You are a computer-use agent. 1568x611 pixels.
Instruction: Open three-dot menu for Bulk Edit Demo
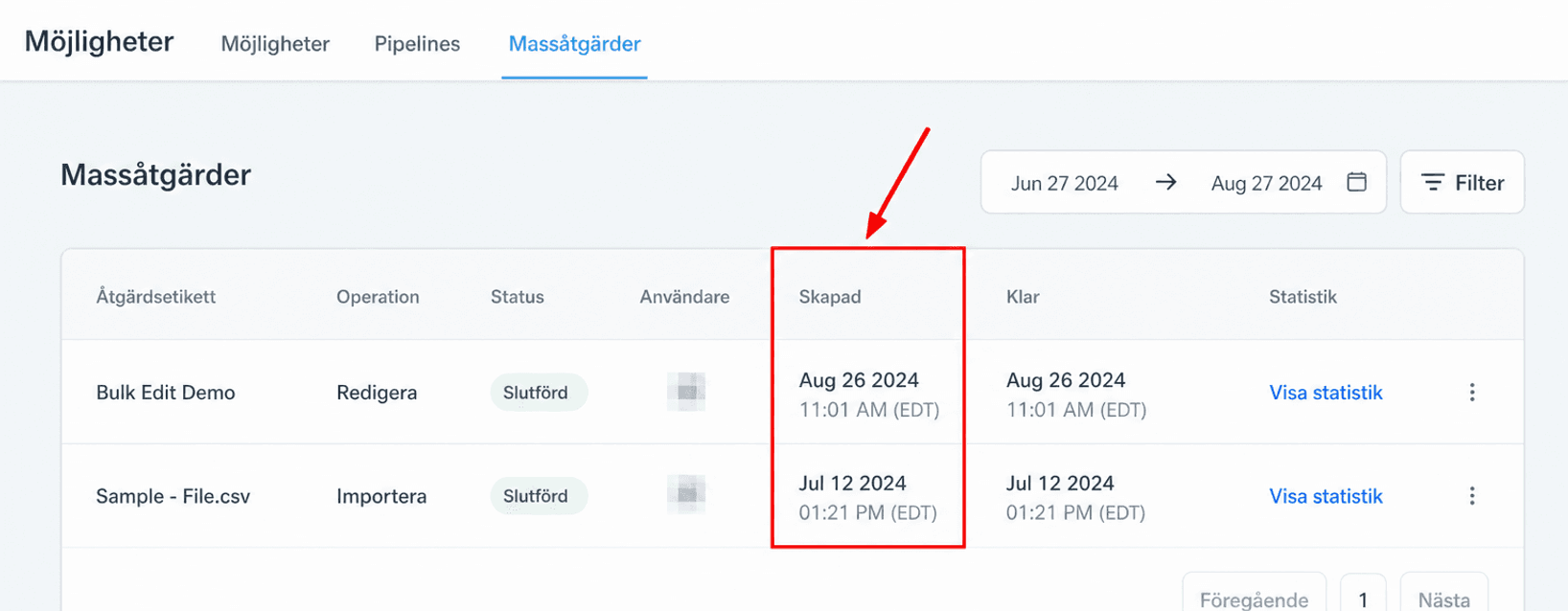point(1472,392)
